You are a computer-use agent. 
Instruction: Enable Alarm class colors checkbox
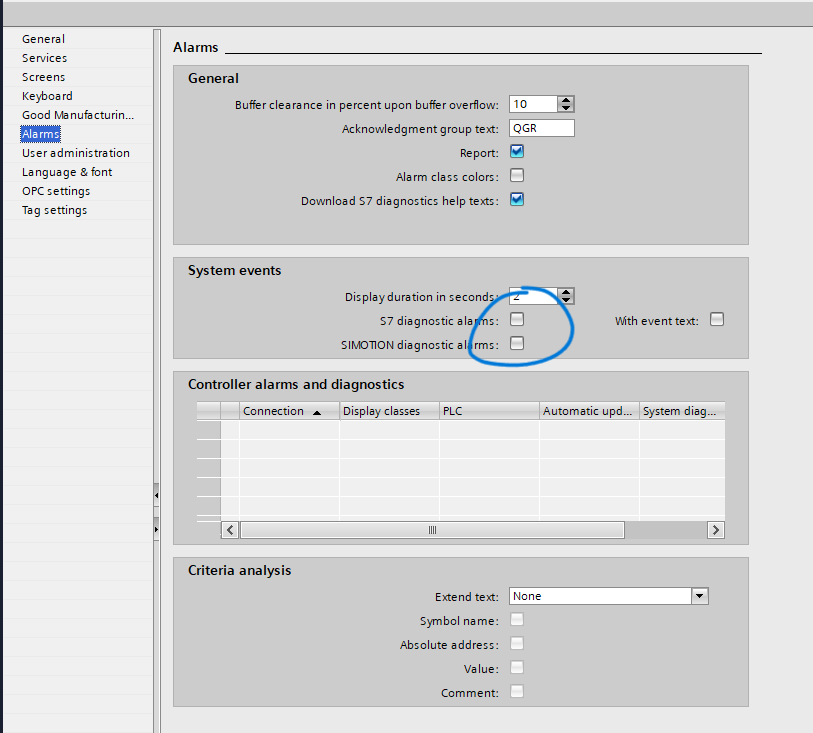coord(517,176)
